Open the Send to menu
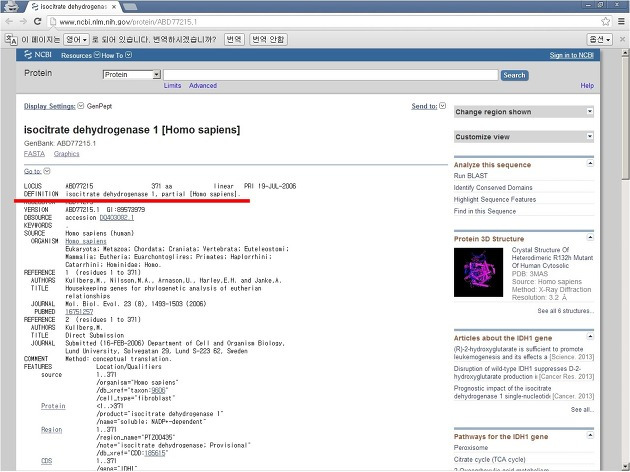630x472 pixels. (428, 106)
